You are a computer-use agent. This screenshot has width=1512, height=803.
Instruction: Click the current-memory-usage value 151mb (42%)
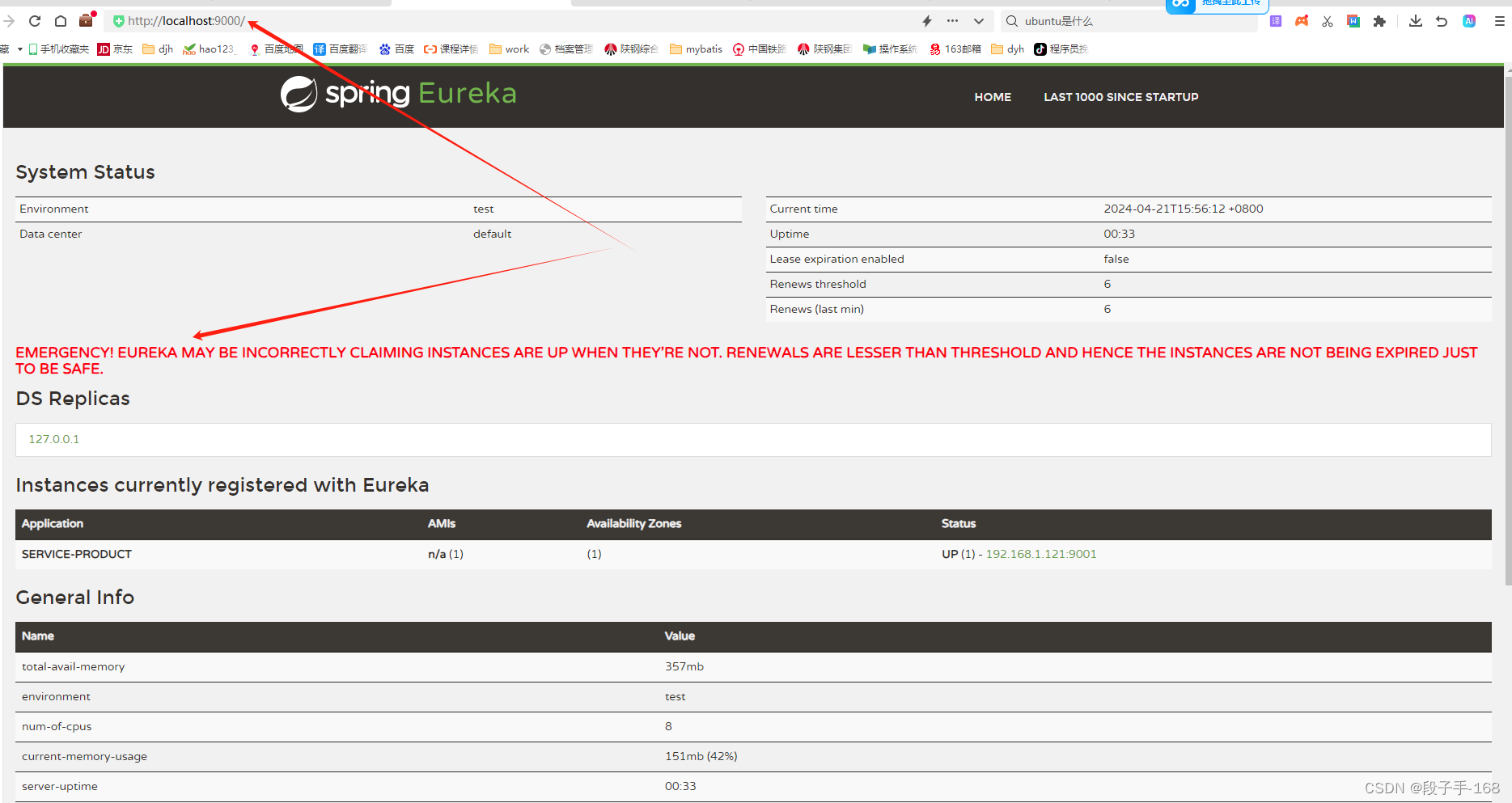701,756
